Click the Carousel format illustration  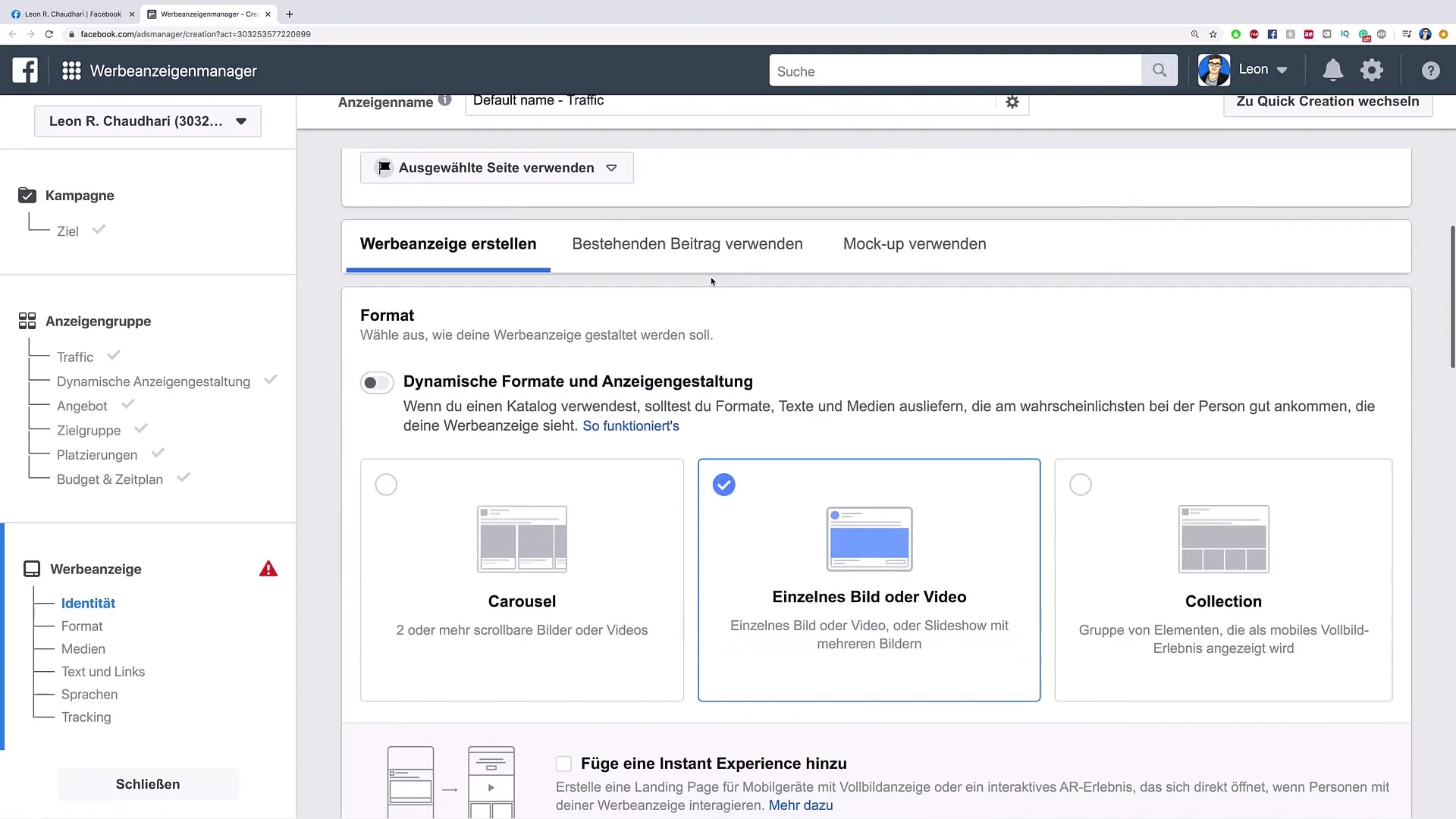522,539
